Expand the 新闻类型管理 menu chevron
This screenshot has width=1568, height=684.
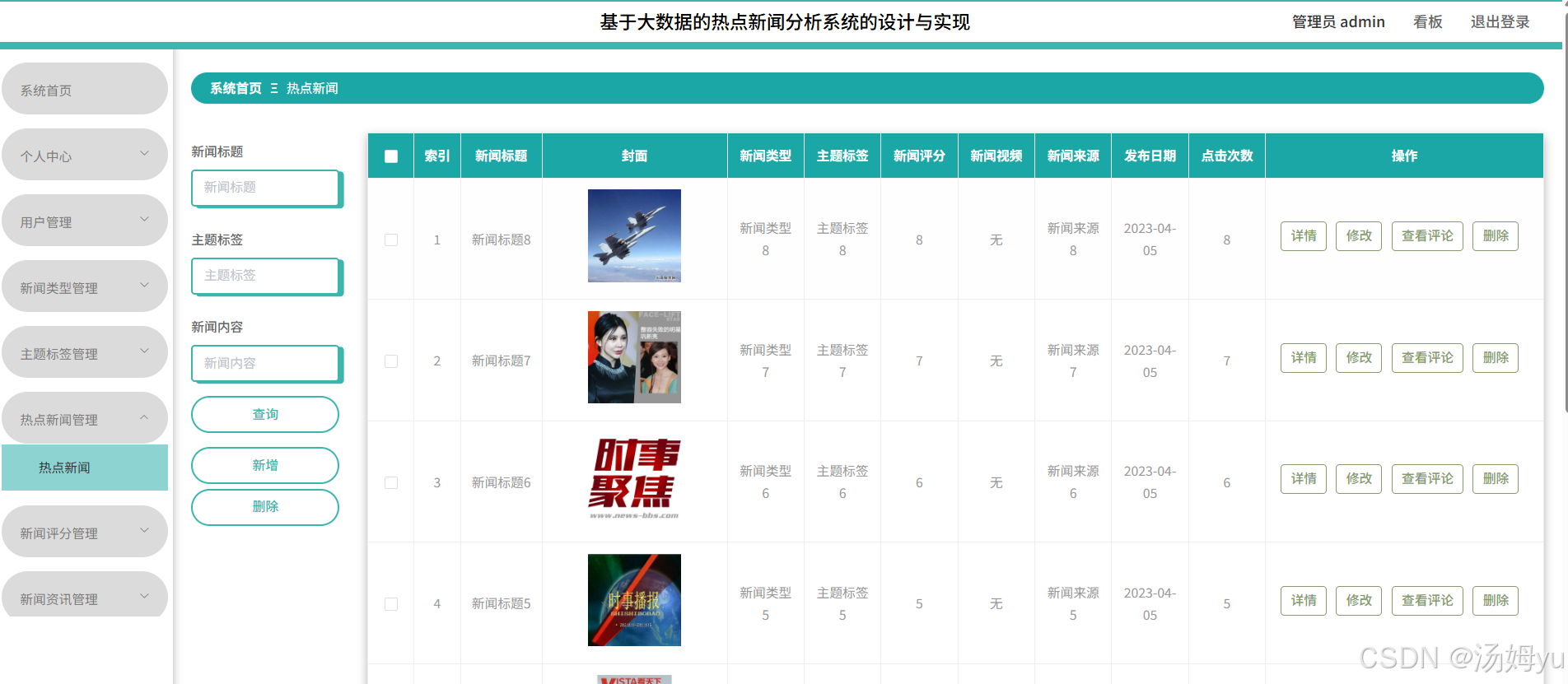(x=144, y=285)
